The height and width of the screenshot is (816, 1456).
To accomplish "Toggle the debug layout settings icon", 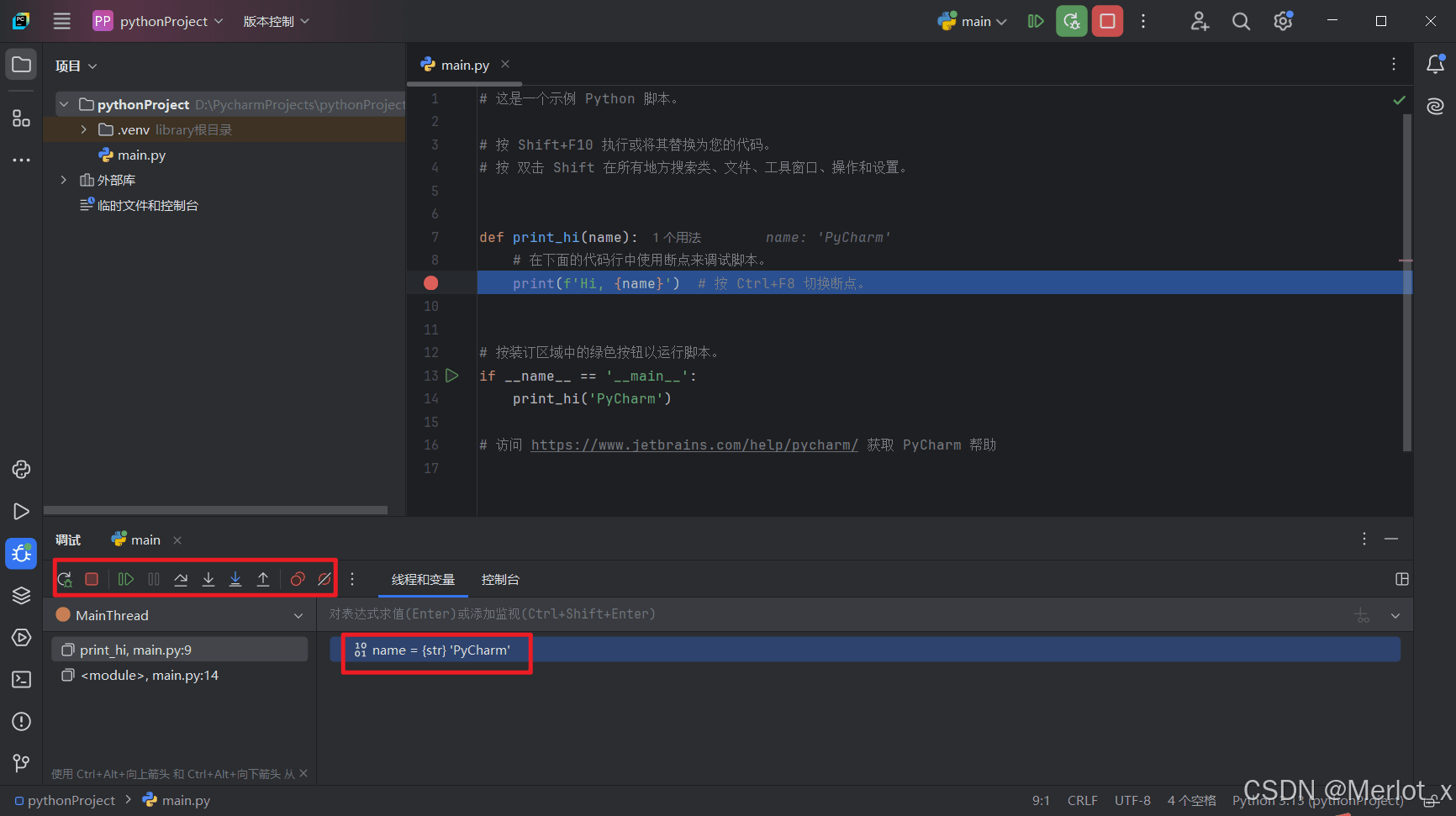I will point(1401,579).
